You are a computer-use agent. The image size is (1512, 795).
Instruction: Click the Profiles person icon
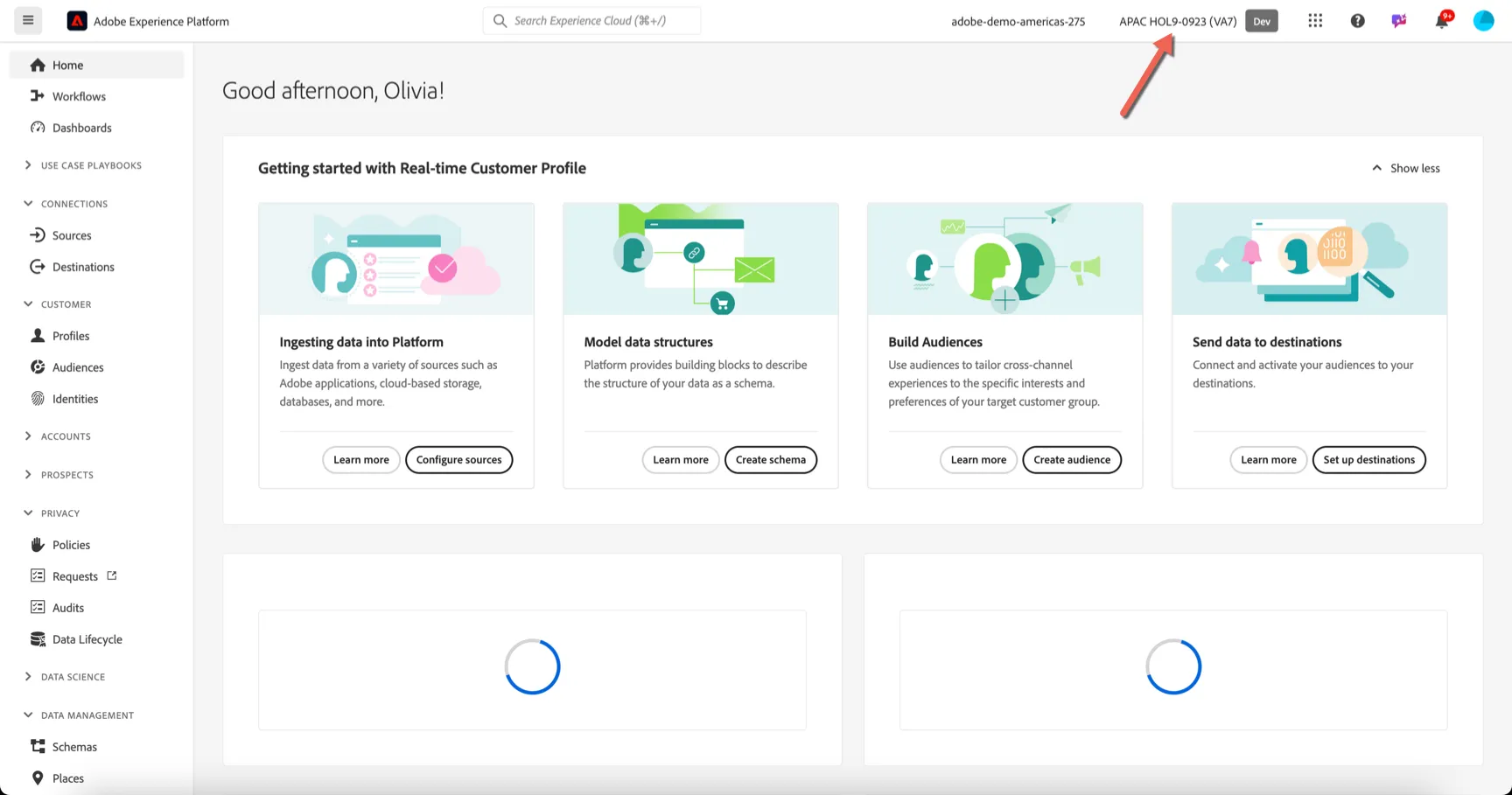(38, 336)
